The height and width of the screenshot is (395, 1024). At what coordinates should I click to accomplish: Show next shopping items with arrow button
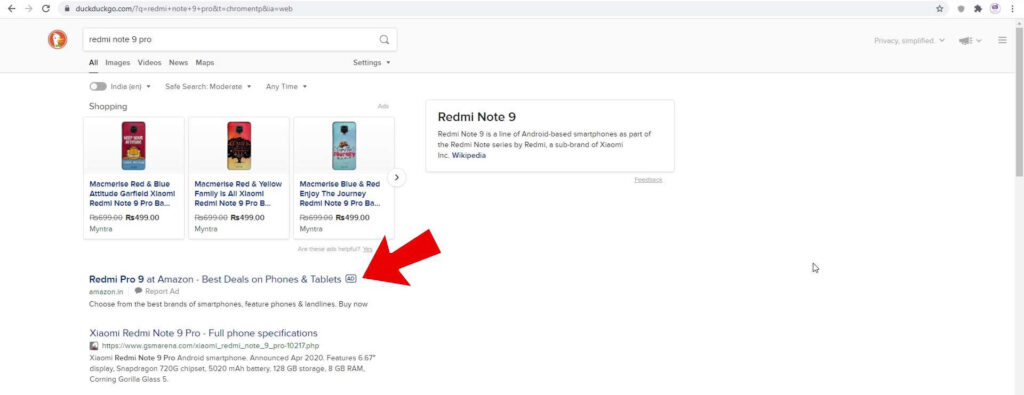(x=397, y=177)
